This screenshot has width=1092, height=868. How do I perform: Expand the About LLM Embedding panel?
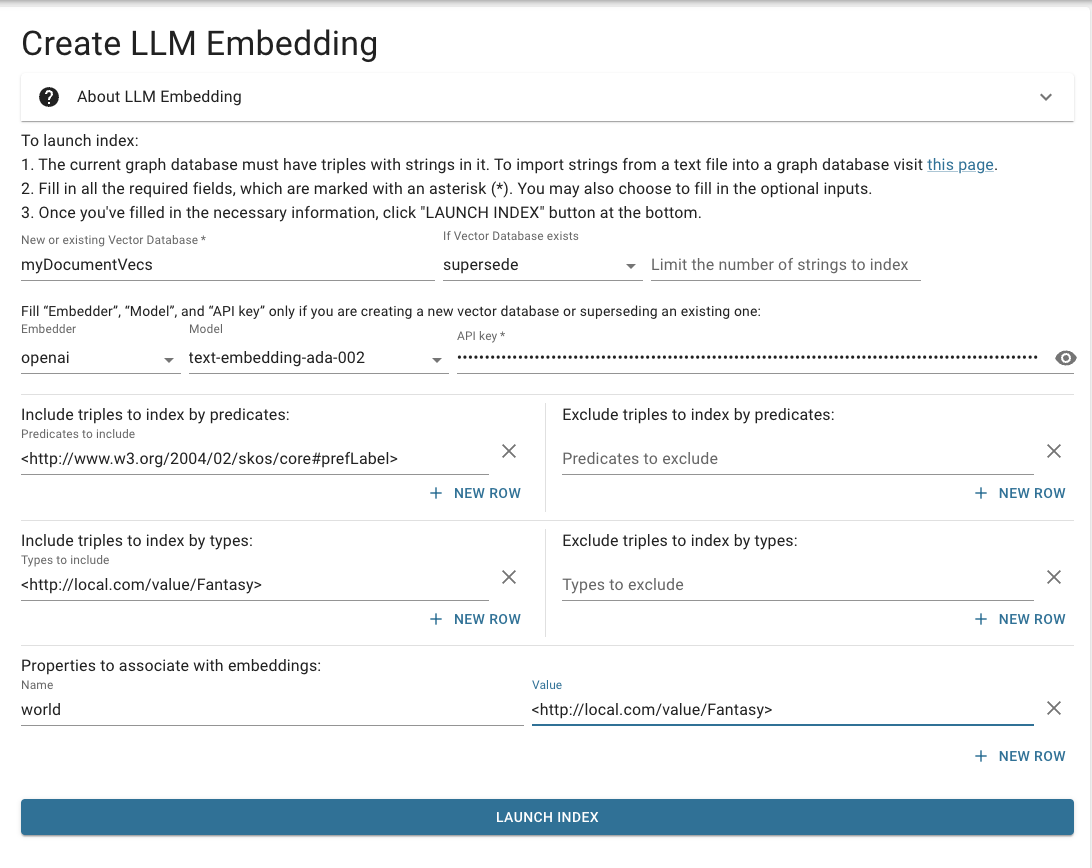coord(1045,97)
